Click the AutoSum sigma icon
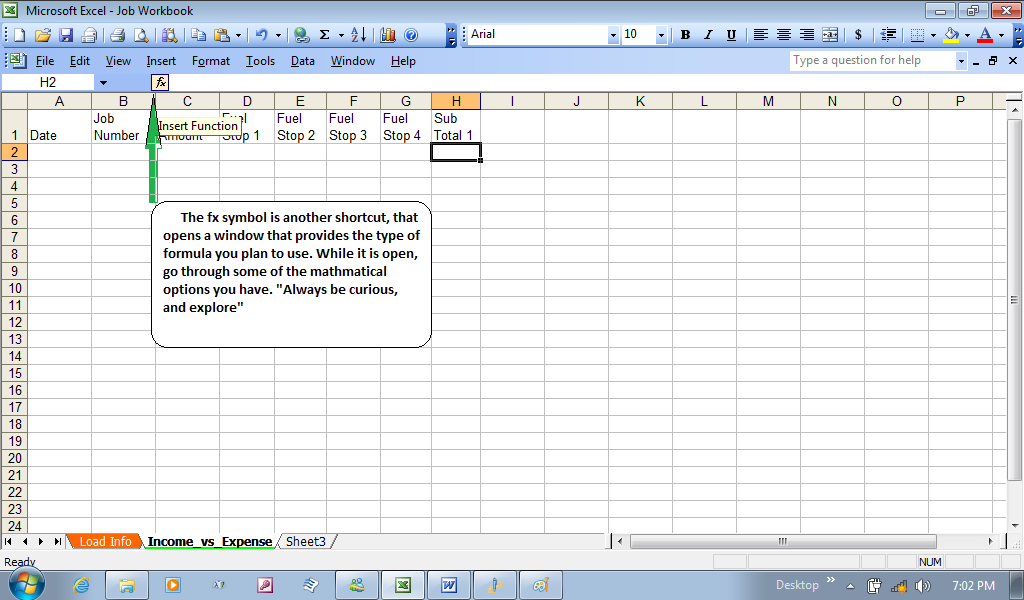 (325, 35)
